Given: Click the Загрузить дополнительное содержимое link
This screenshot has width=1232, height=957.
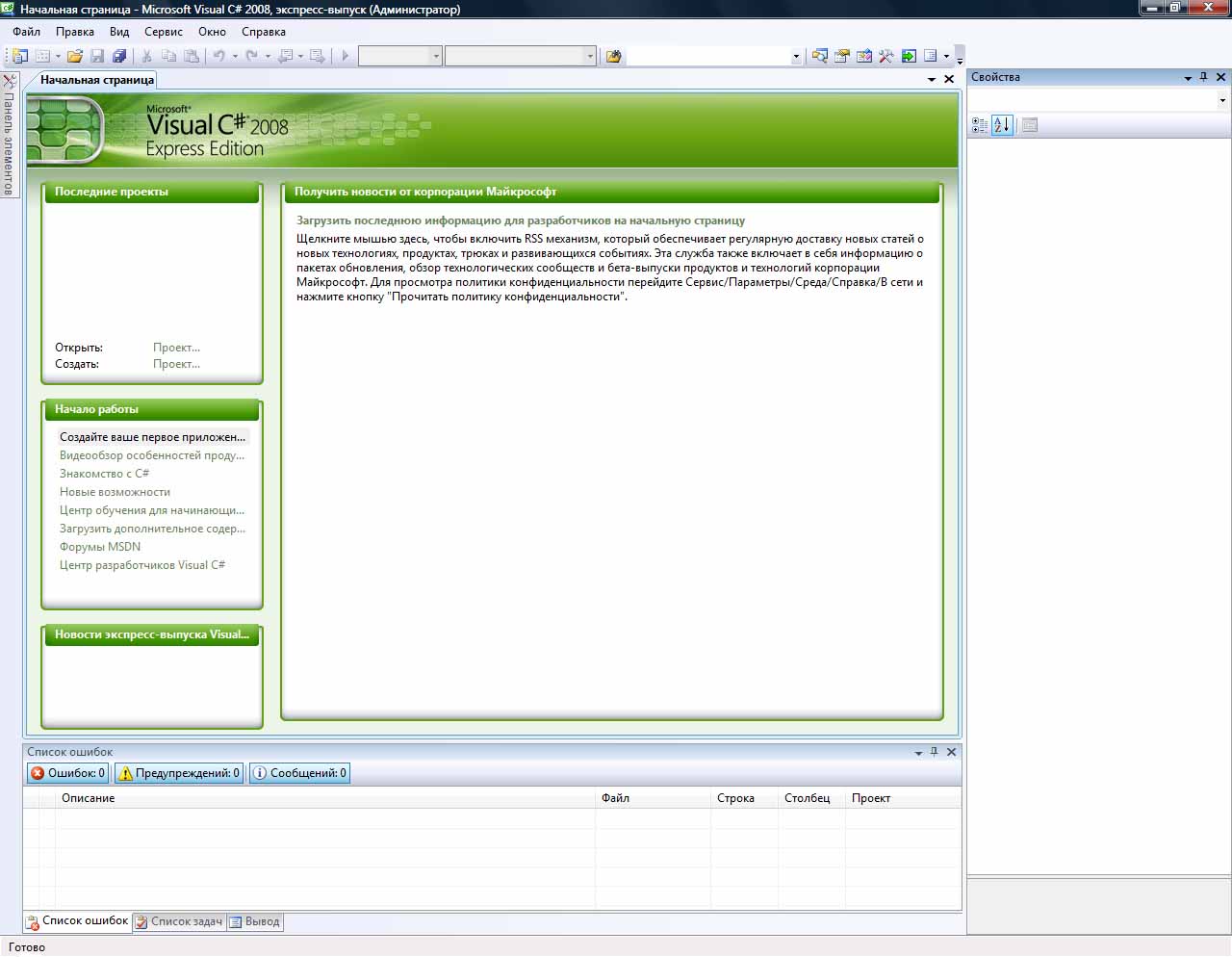Looking at the screenshot, I should coord(152,529).
